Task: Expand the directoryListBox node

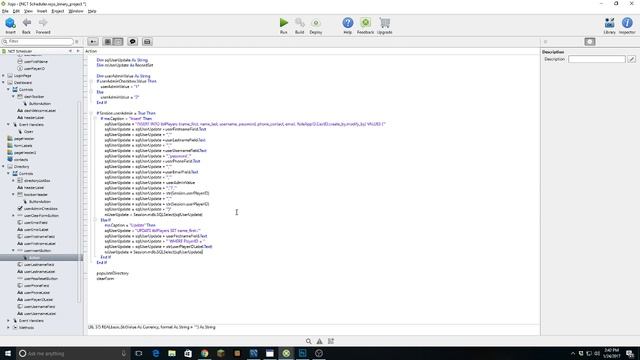Action: (x=13, y=180)
